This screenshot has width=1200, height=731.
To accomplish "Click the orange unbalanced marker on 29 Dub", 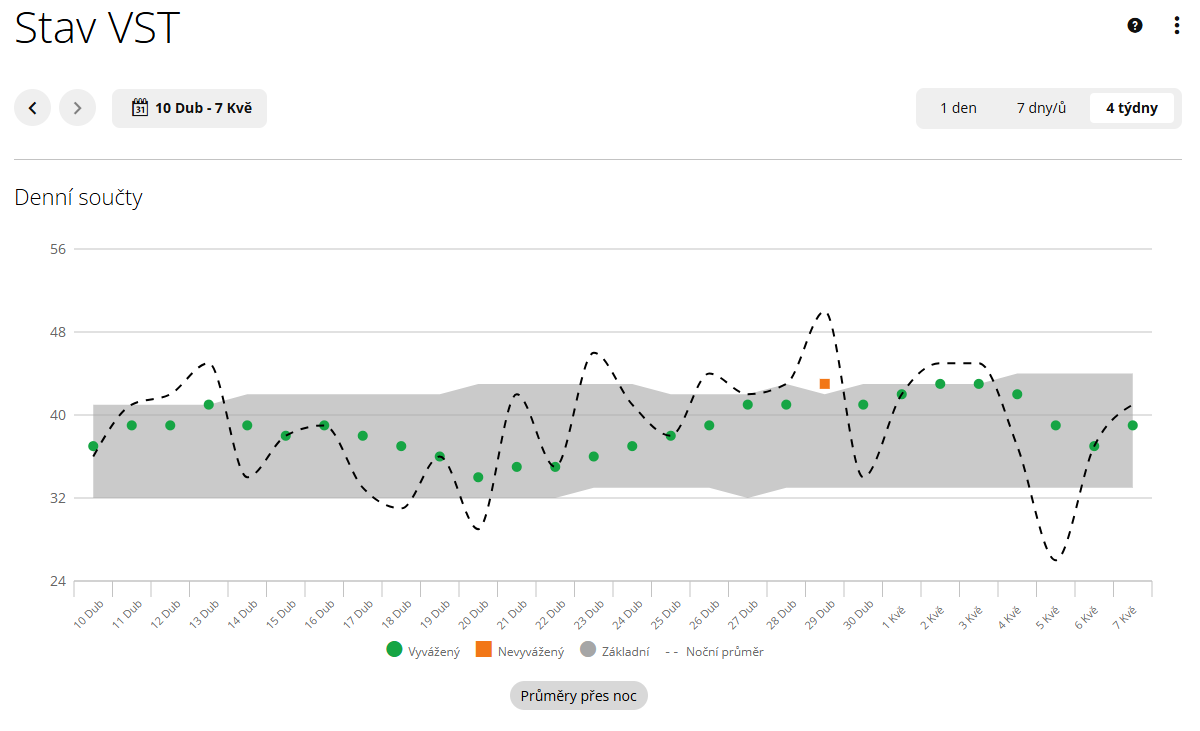I will point(825,384).
